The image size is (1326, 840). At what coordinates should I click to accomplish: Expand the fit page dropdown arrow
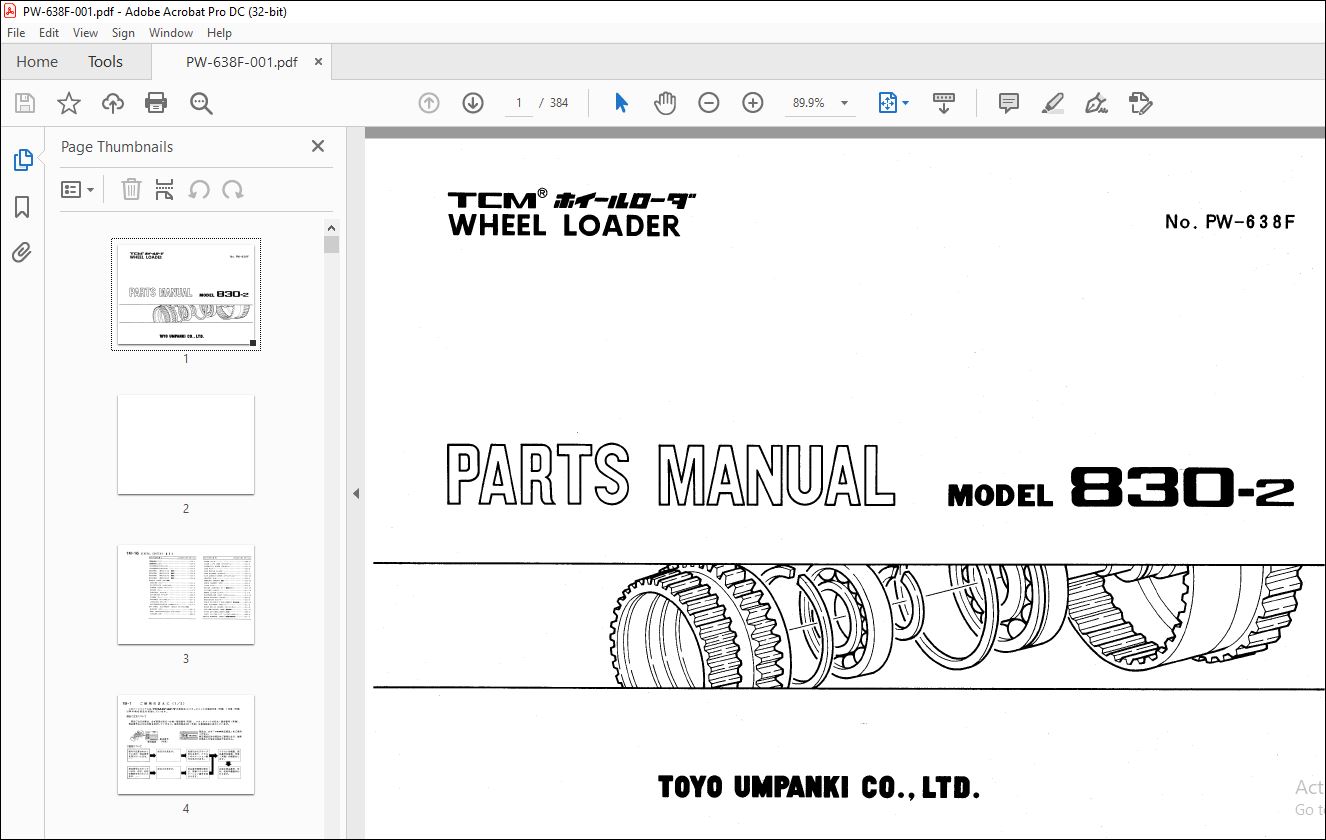click(906, 103)
